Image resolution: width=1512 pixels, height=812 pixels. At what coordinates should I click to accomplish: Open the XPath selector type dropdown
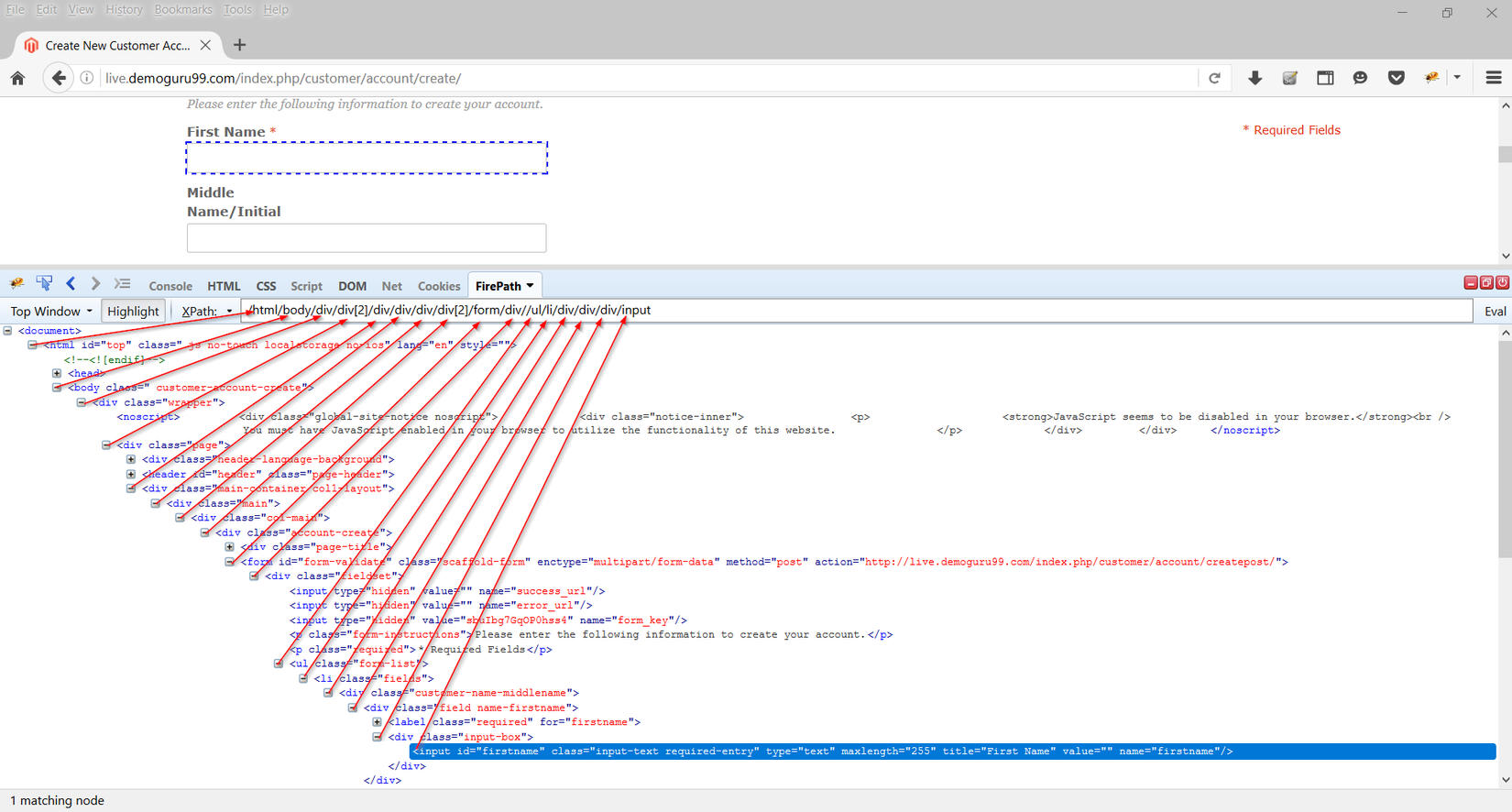point(207,311)
